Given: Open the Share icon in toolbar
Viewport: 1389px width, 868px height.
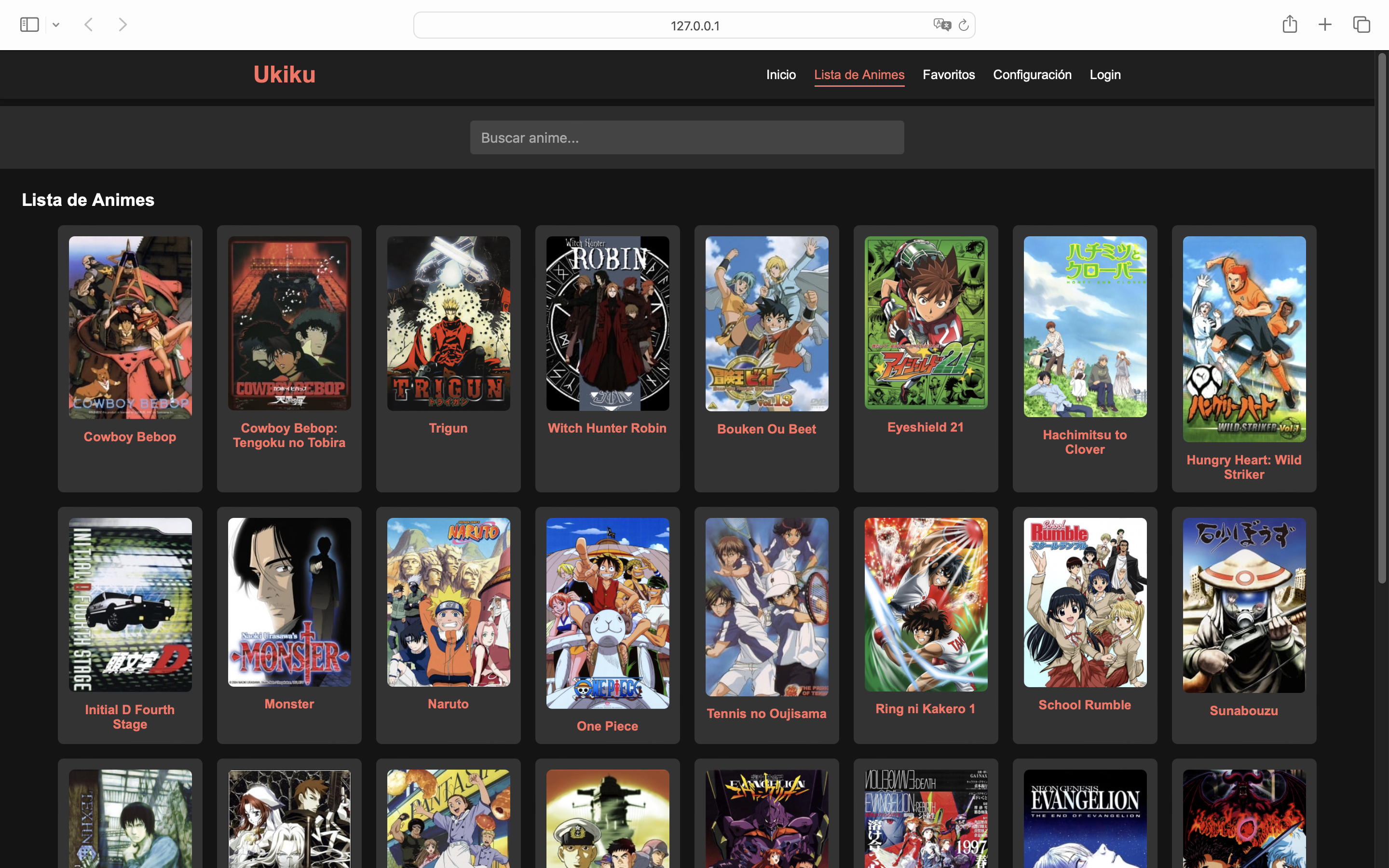Looking at the screenshot, I should point(1290,24).
